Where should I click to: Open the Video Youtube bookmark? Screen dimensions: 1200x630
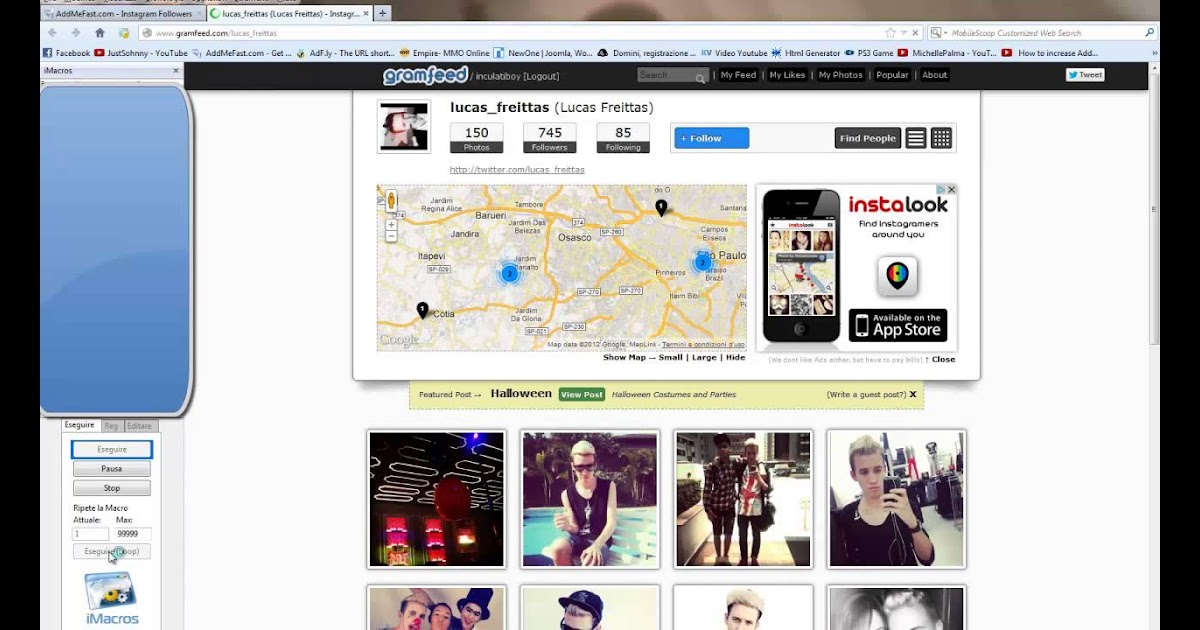tap(734, 53)
